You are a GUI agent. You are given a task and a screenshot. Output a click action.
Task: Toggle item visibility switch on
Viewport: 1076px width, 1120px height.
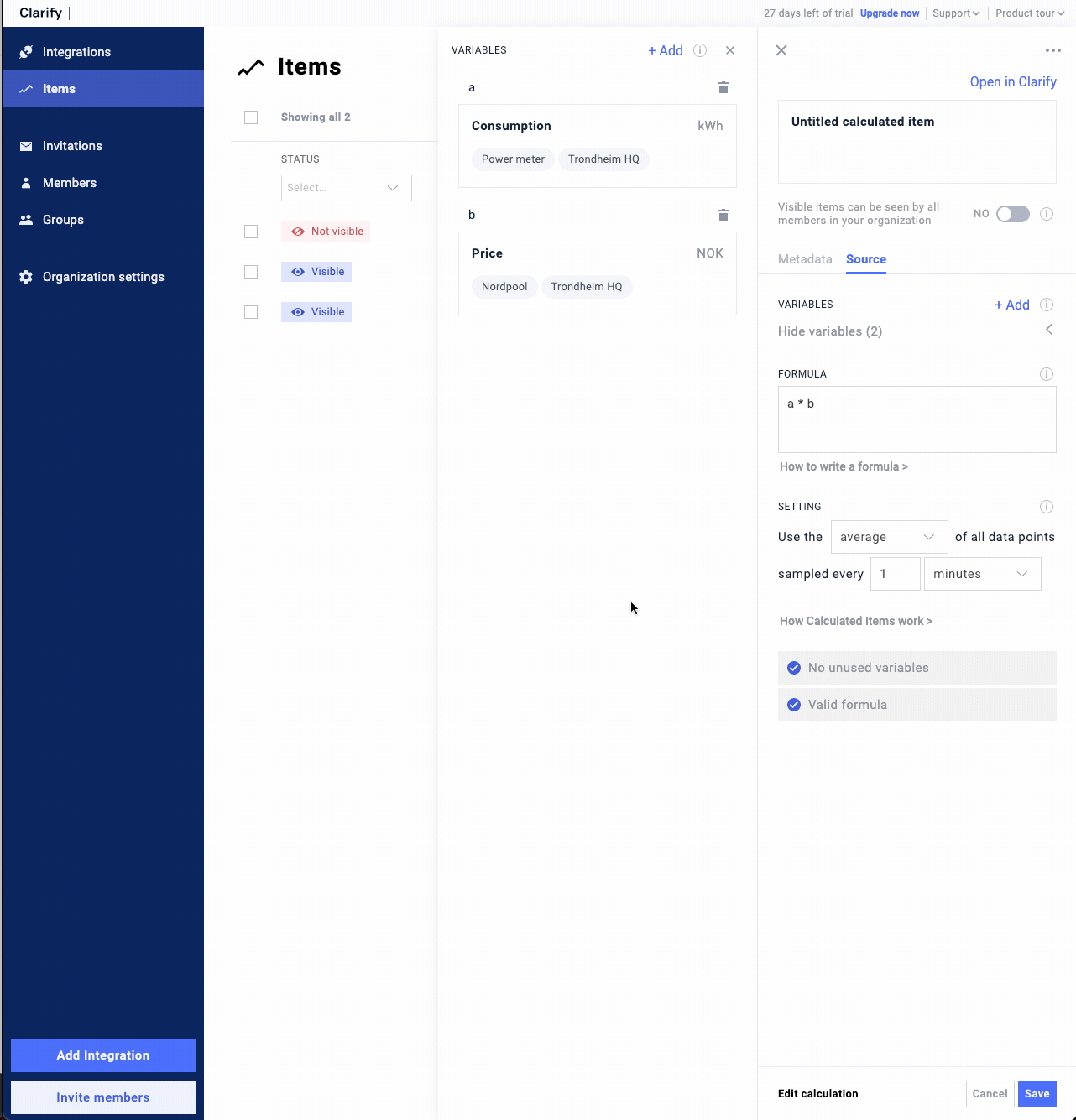[1012, 214]
